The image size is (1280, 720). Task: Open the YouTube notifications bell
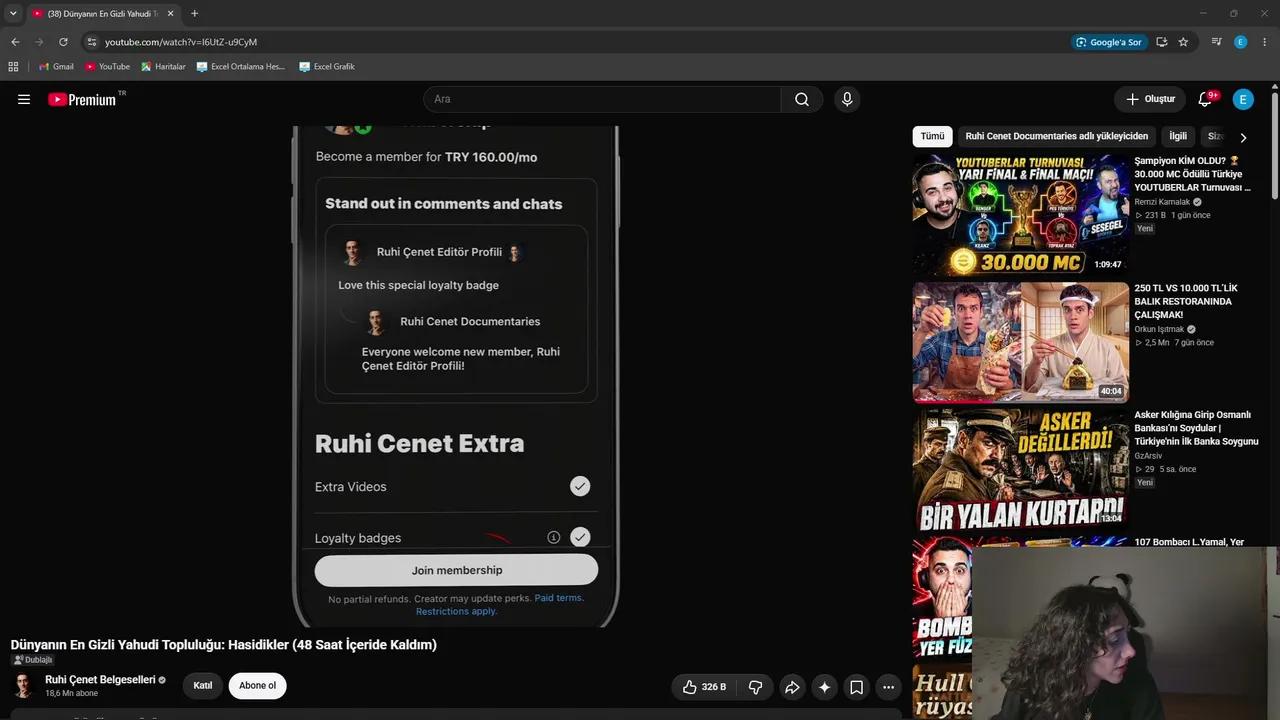click(1206, 99)
